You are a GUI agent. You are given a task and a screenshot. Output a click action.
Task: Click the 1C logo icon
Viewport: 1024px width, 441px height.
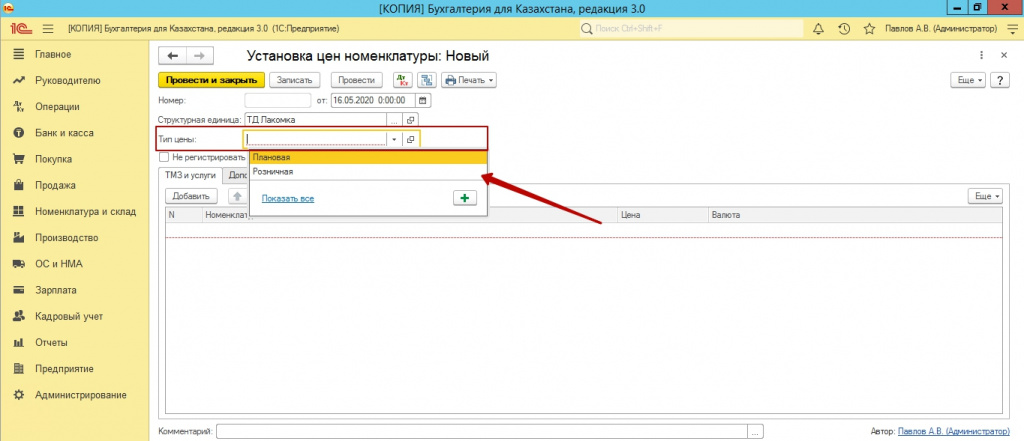point(19,29)
